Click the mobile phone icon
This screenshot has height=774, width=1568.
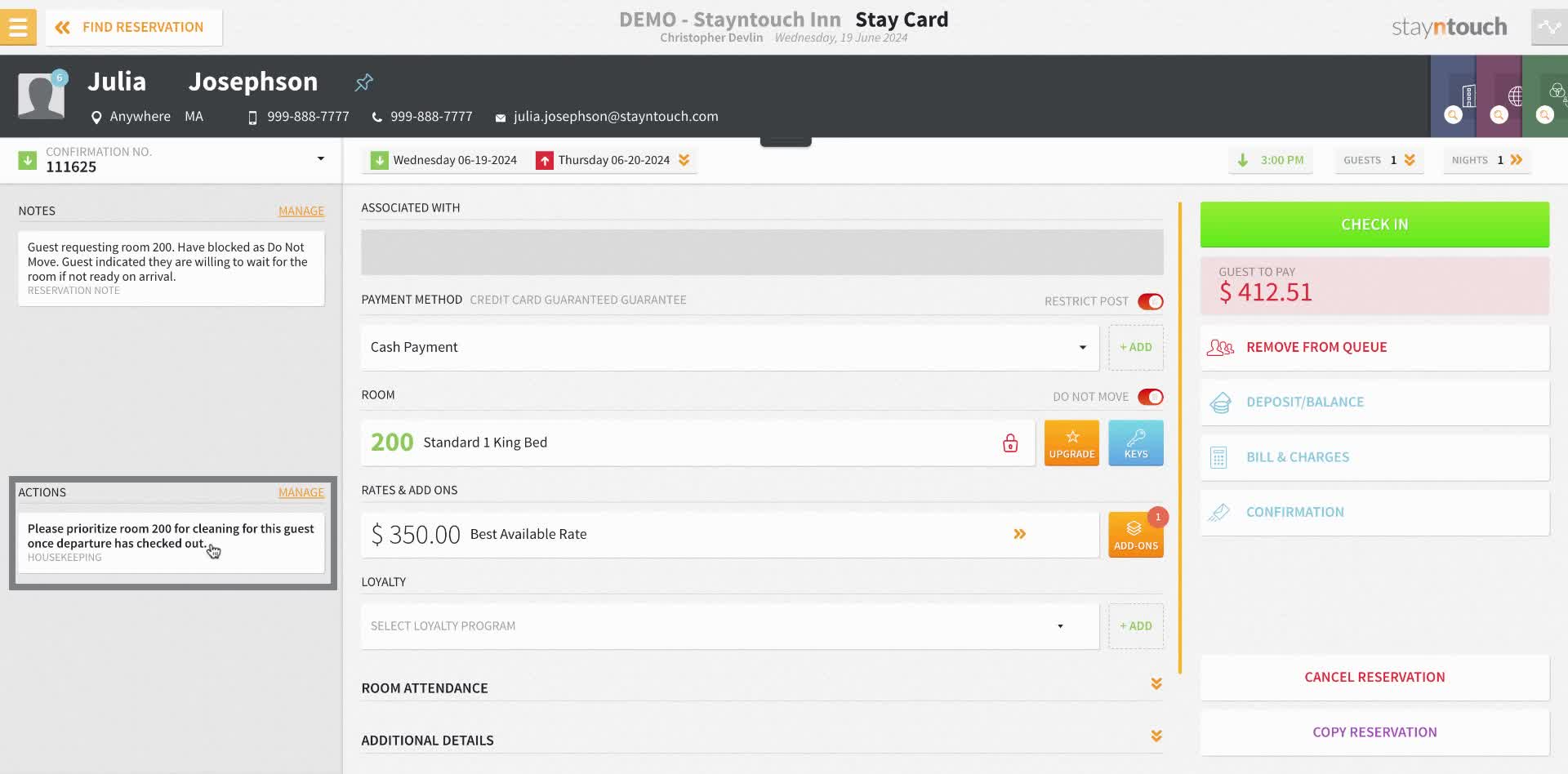[x=252, y=118]
